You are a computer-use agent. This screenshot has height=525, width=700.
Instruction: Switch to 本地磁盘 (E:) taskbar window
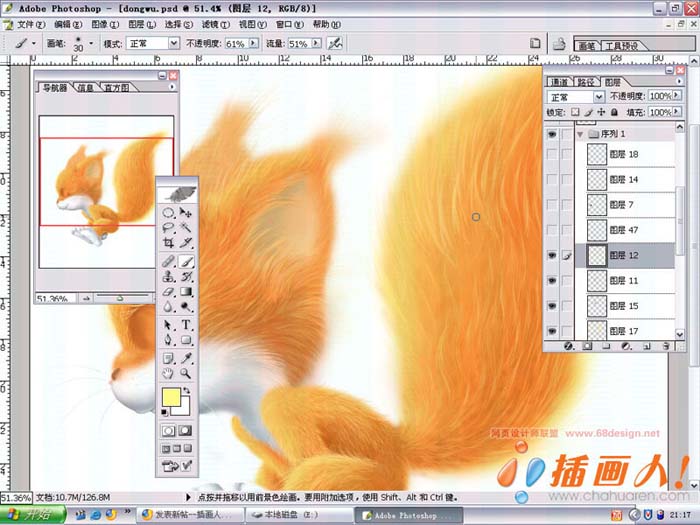pyautogui.click(x=298, y=515)
